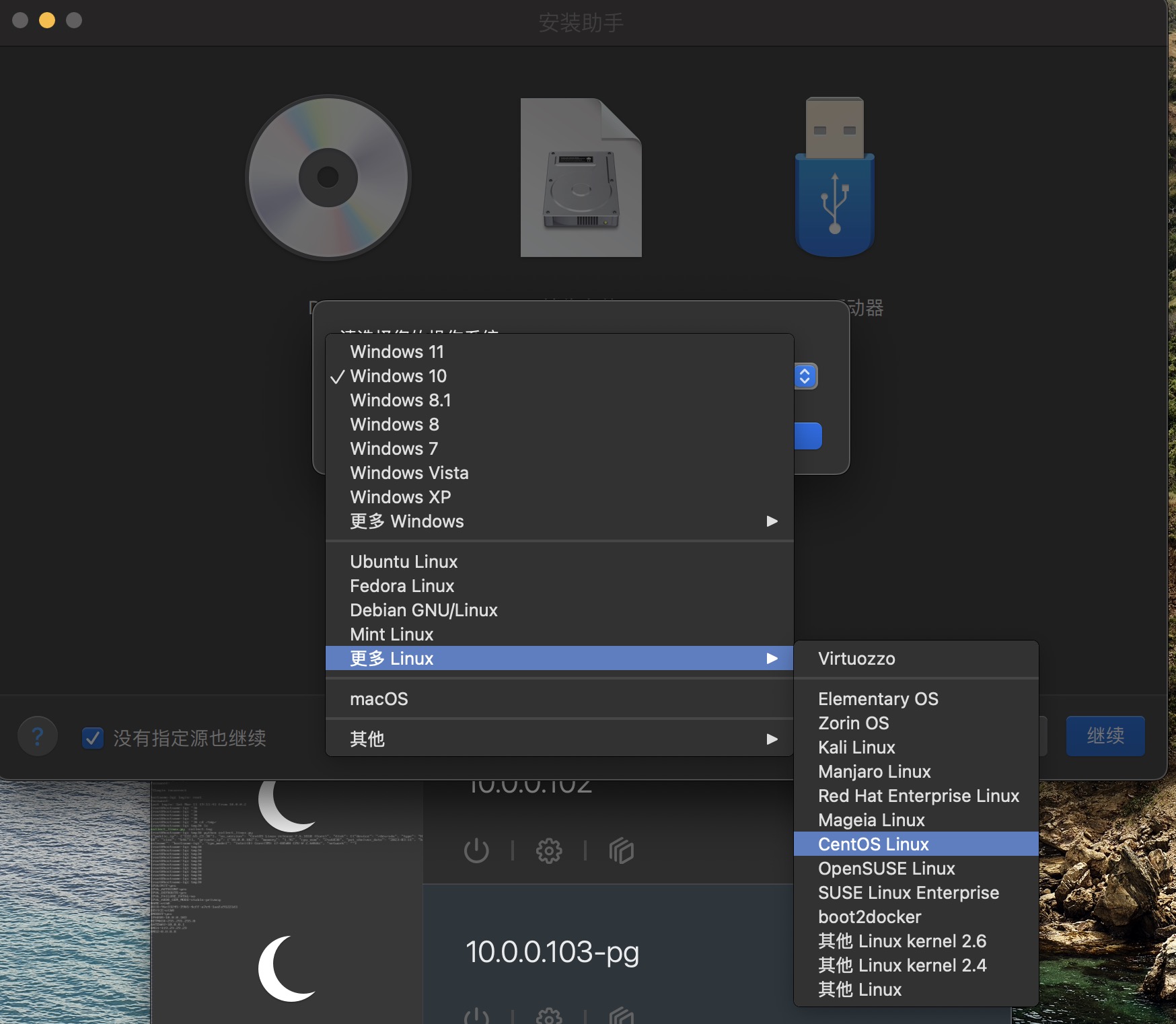This screenshot has width=1176, height=1024.
Task: Select the Windows 8 option
Action: [x=560, y=425]
